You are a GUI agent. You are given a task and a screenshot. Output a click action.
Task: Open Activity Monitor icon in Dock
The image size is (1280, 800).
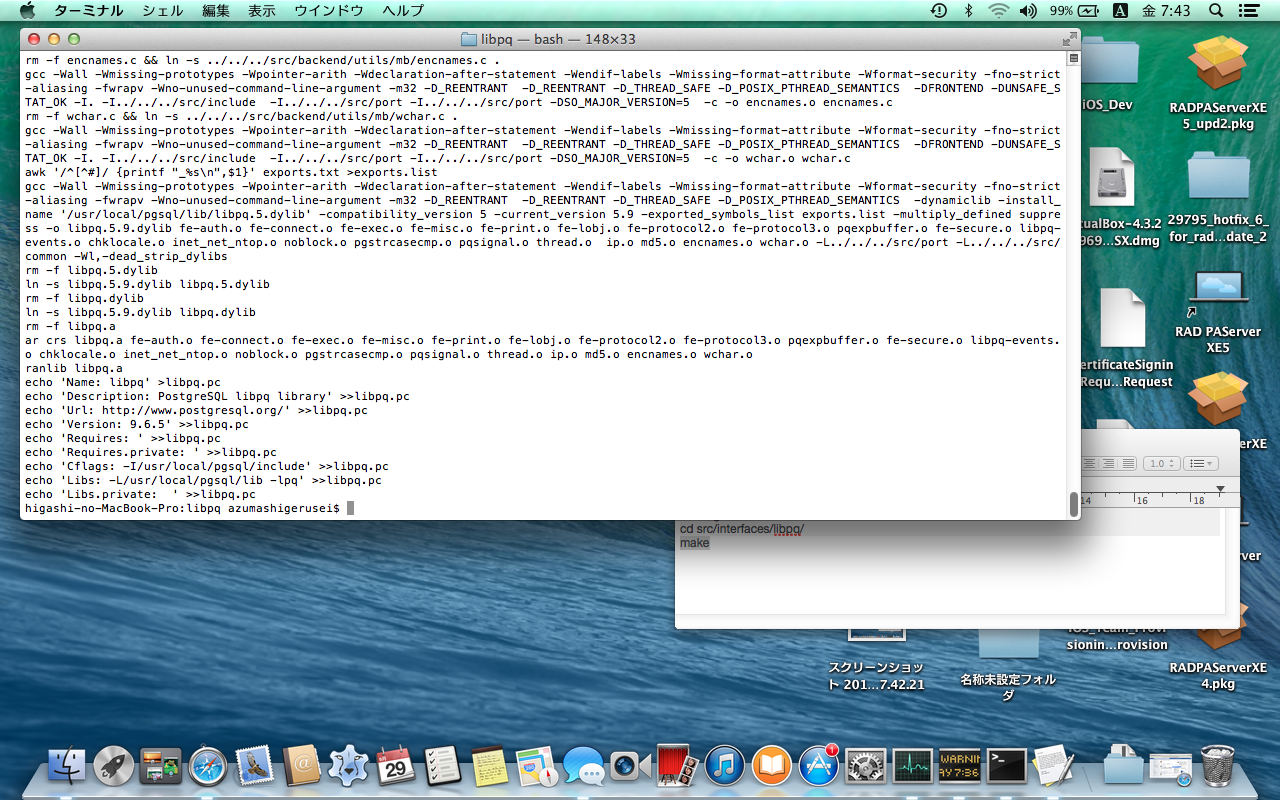click(912, 766)
